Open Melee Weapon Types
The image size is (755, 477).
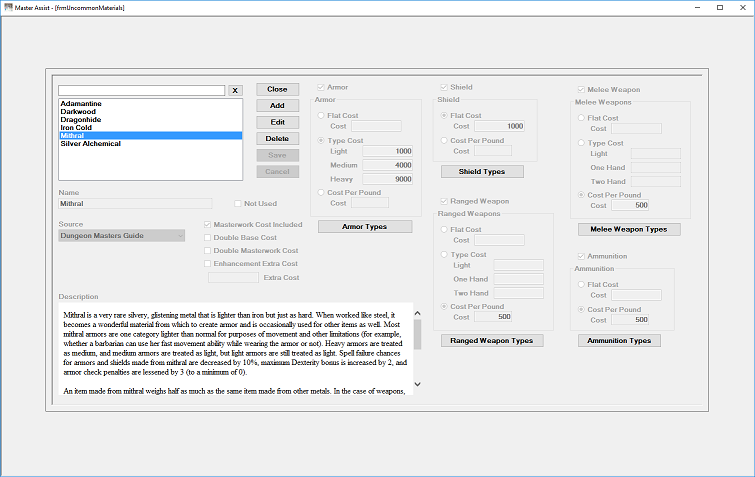(629, 229)
